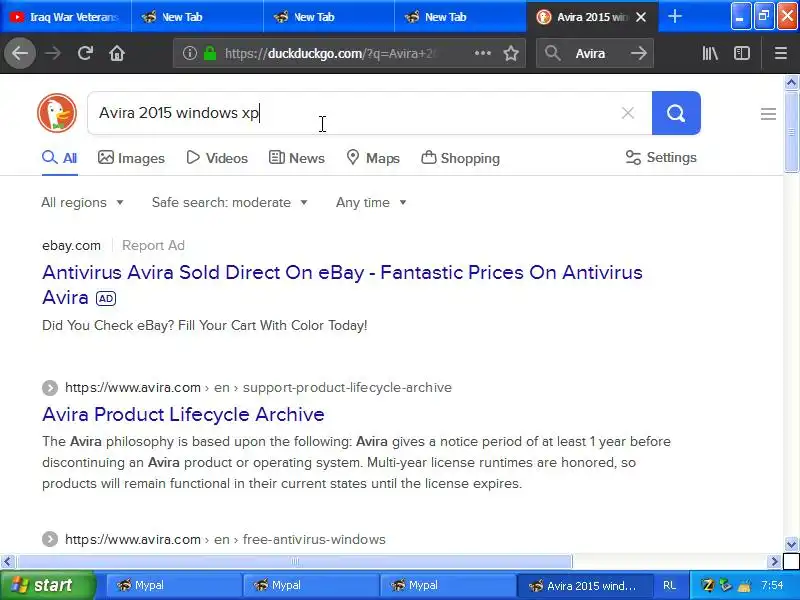Open a new tab with plus button

pos(675,17)
